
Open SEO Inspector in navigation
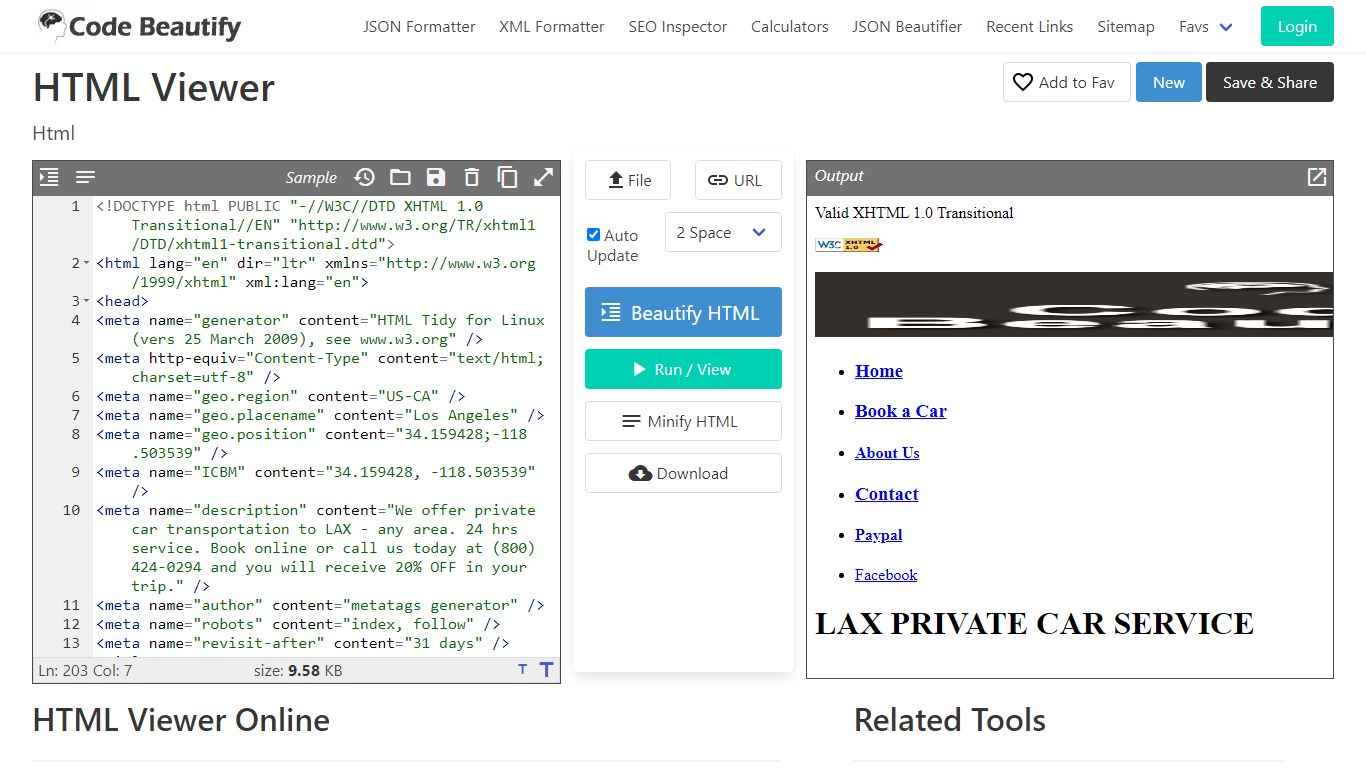click(678, 27)
